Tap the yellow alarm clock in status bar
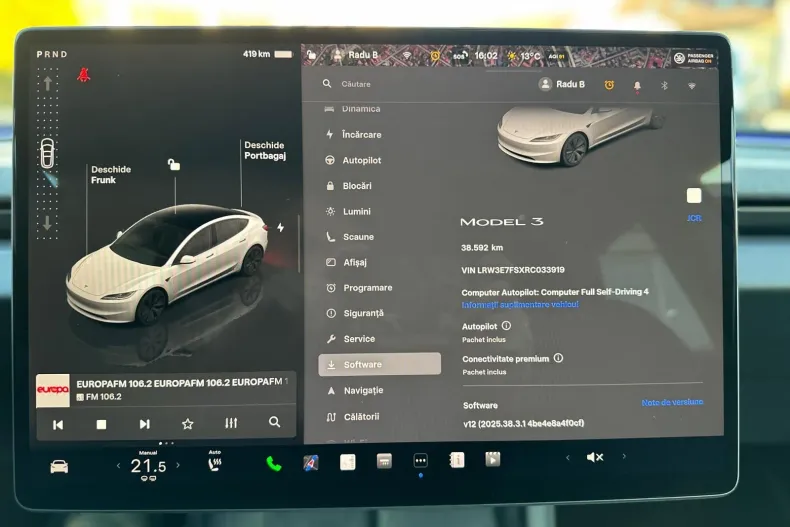The height and width of the screenshot is (527, 790). tap(435, 56)
